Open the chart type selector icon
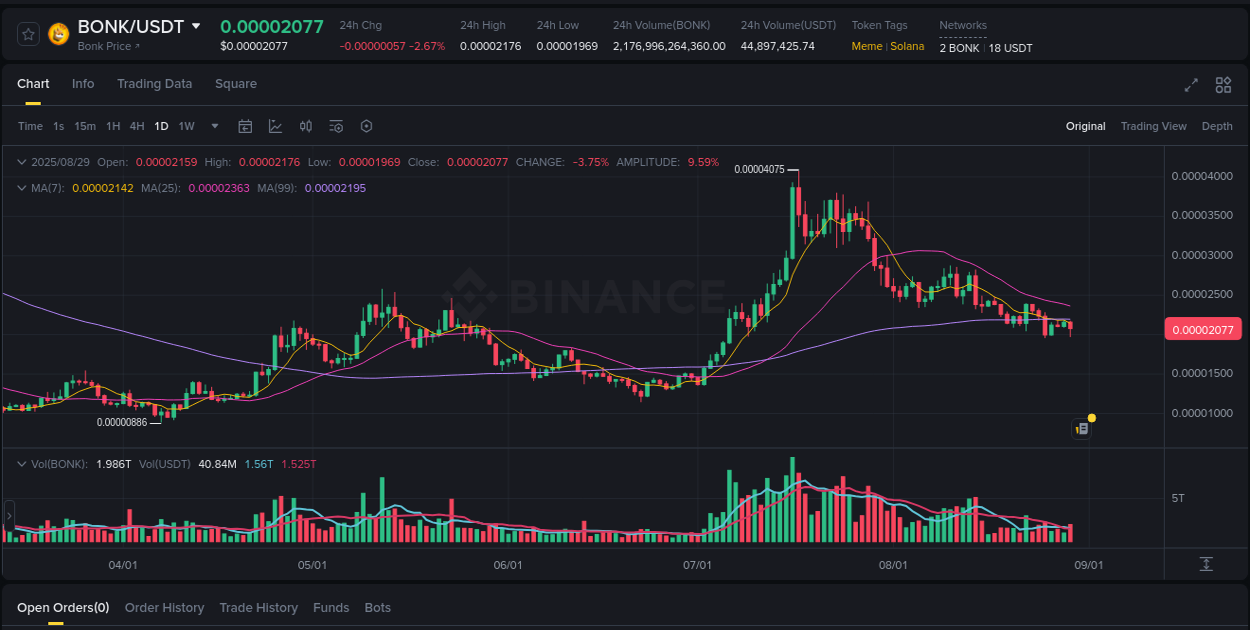The height and width of the screenshot is (630, 1250). (x=275, y=126)
